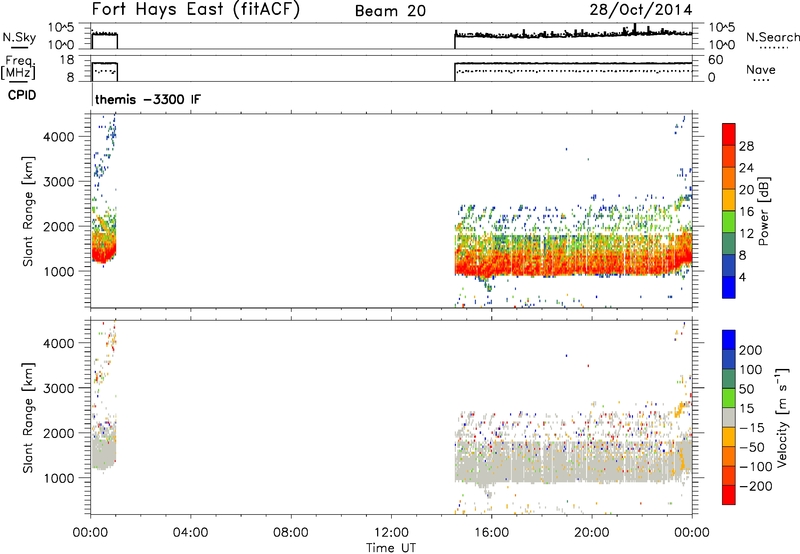Click the "4" power colorbar tick
Viewport: 800px width, 554px height.
(x=742, y=277)
